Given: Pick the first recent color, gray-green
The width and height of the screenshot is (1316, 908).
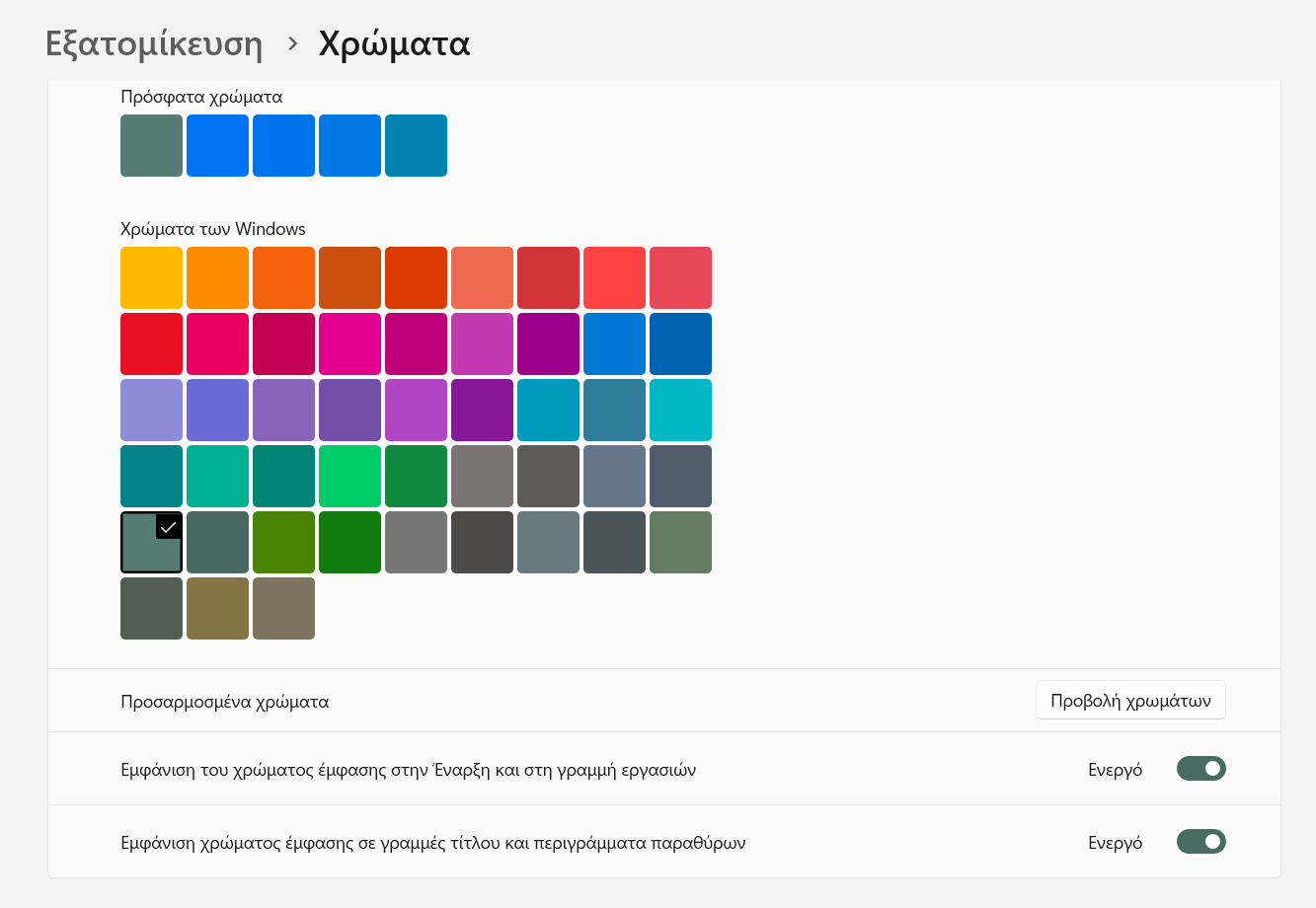Looking at the screenshot, I should coord(151,145).
